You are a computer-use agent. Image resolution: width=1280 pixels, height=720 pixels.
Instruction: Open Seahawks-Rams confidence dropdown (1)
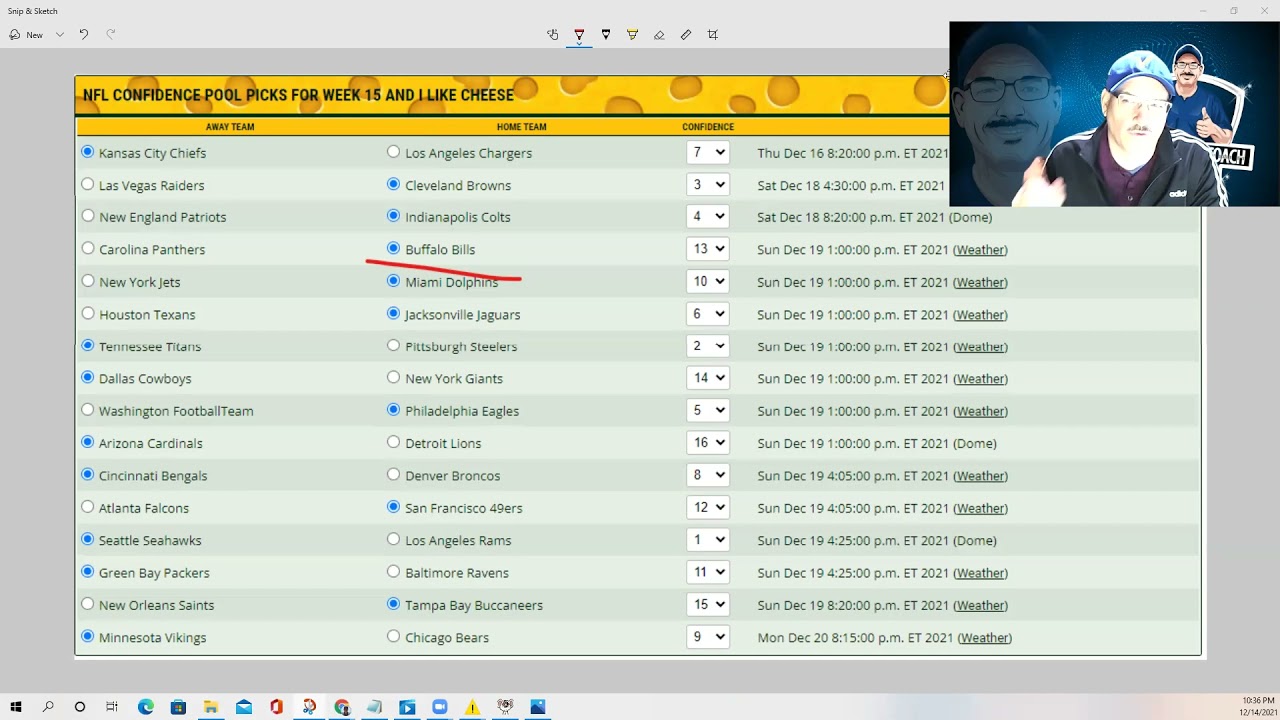(x=708, y=539)
